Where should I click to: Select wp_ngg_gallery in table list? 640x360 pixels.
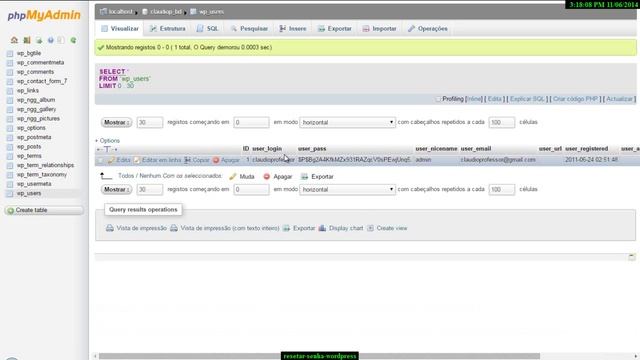click(x=36, y=109)
